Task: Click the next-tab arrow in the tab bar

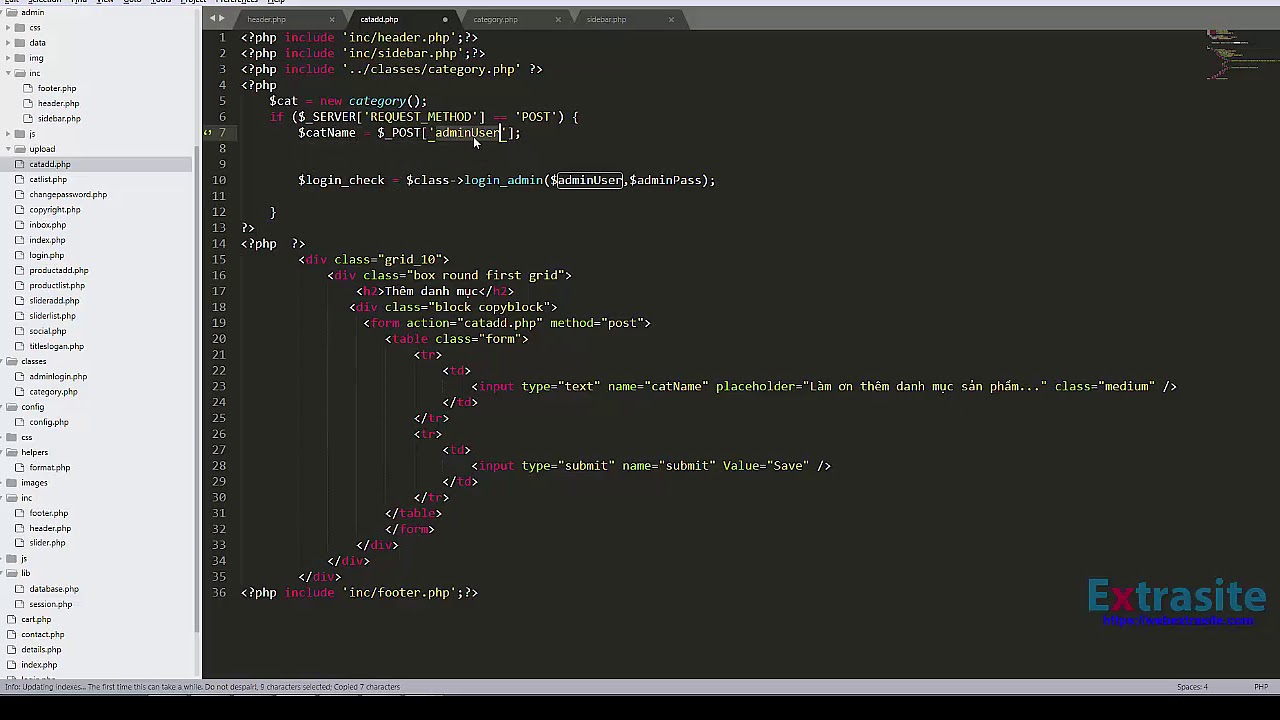Action: coord(221,19)
